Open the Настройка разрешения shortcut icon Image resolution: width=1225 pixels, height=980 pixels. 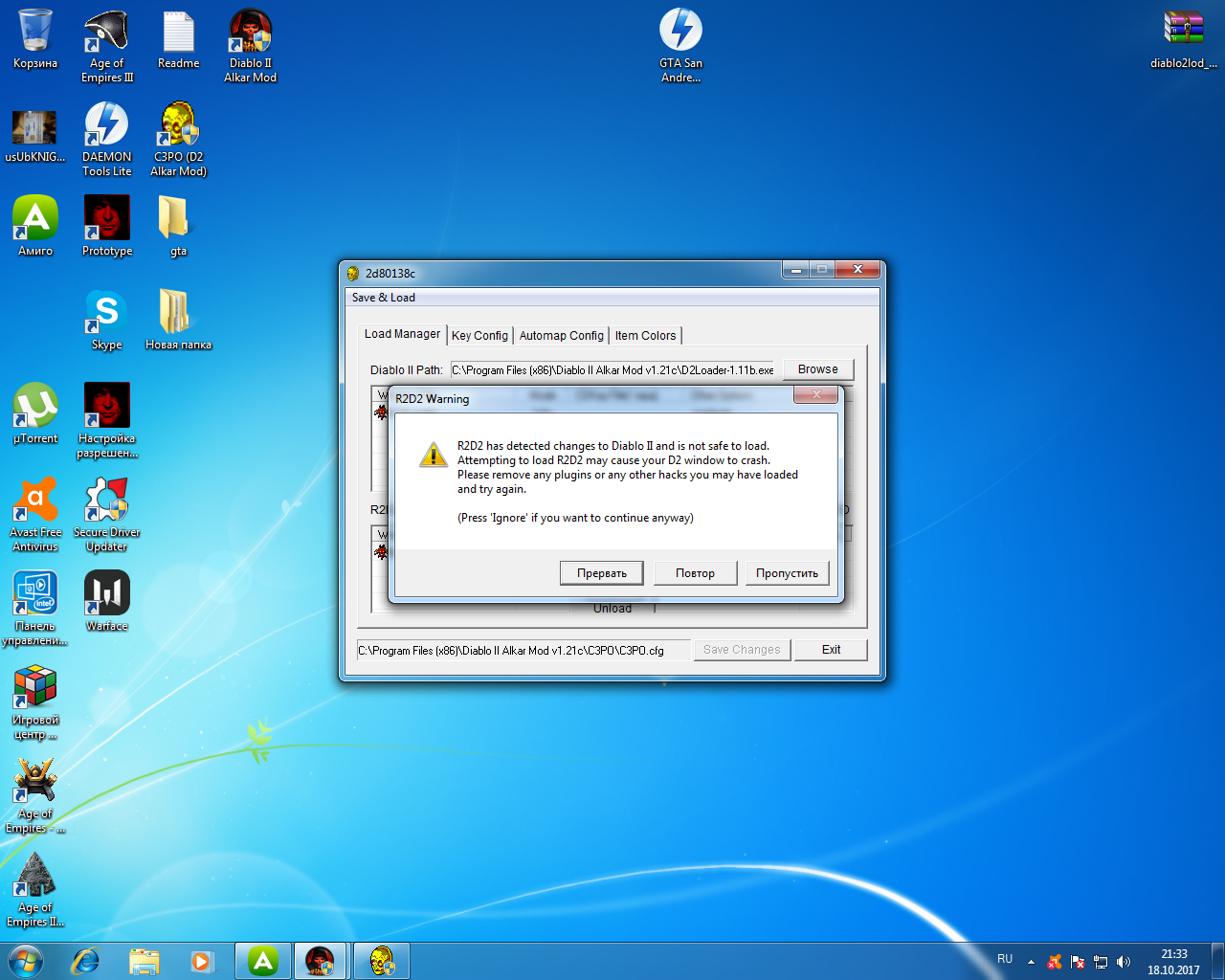107,421
